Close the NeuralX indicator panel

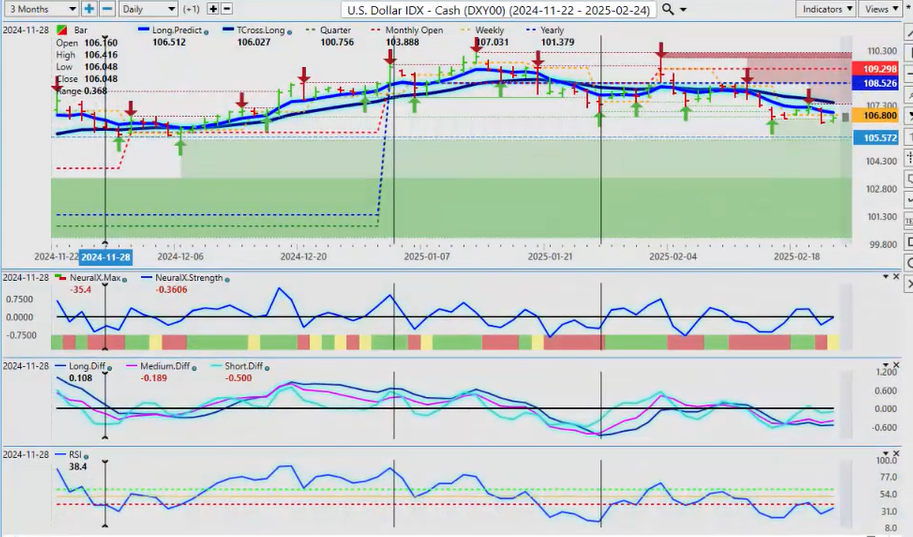[x=896, y=276]
